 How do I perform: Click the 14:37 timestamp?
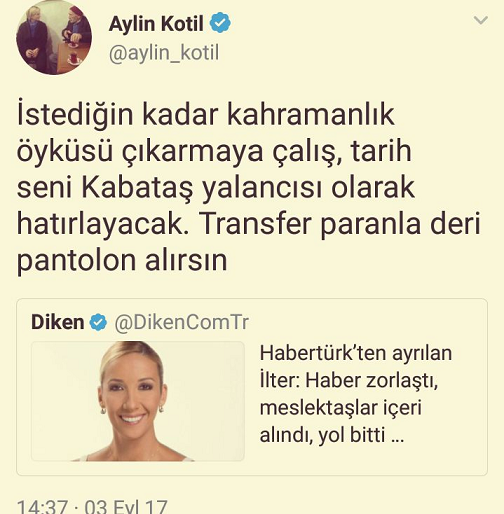[x=42, y=507]
